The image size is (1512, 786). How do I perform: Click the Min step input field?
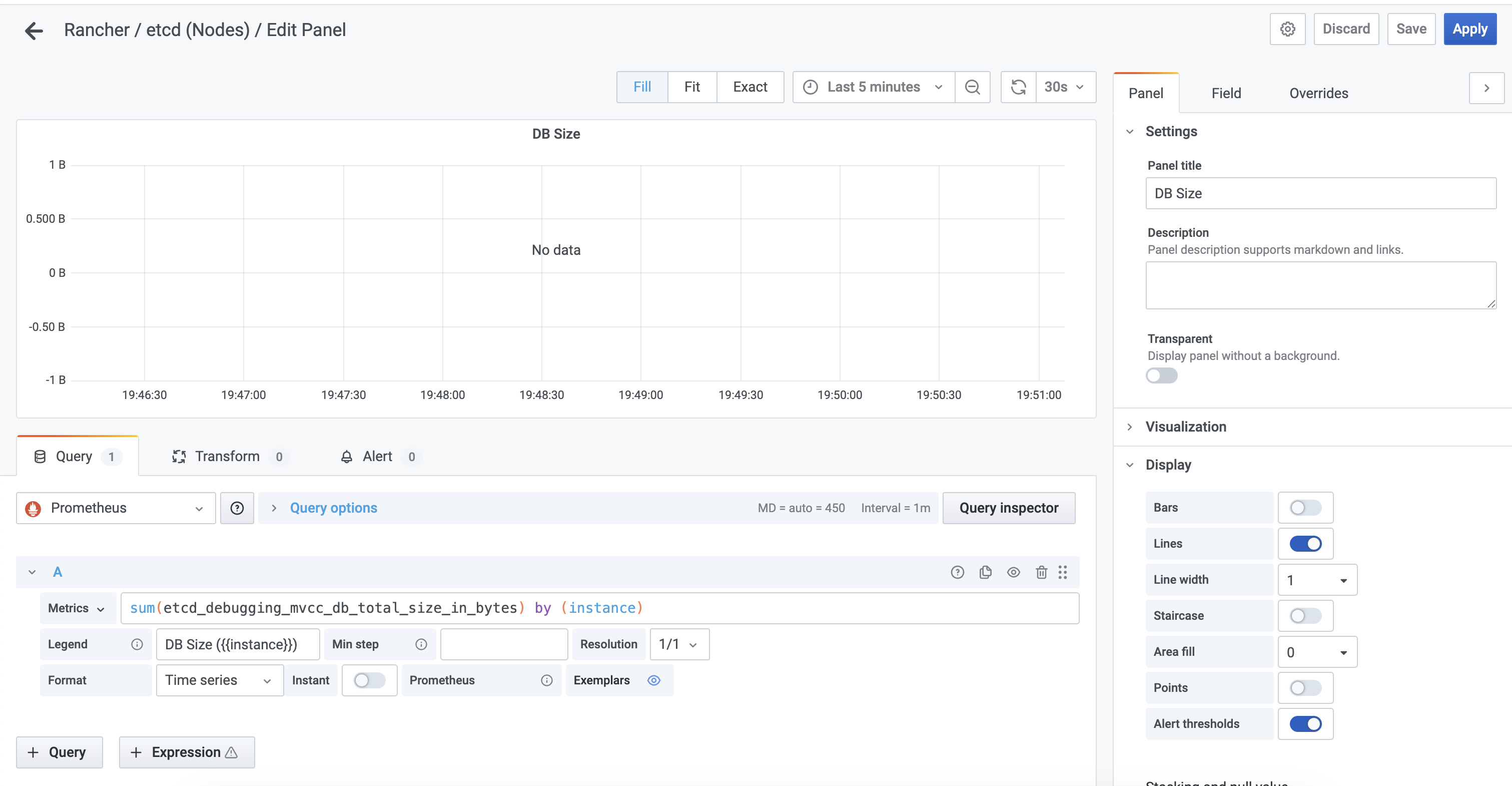(x=504, y=644)
